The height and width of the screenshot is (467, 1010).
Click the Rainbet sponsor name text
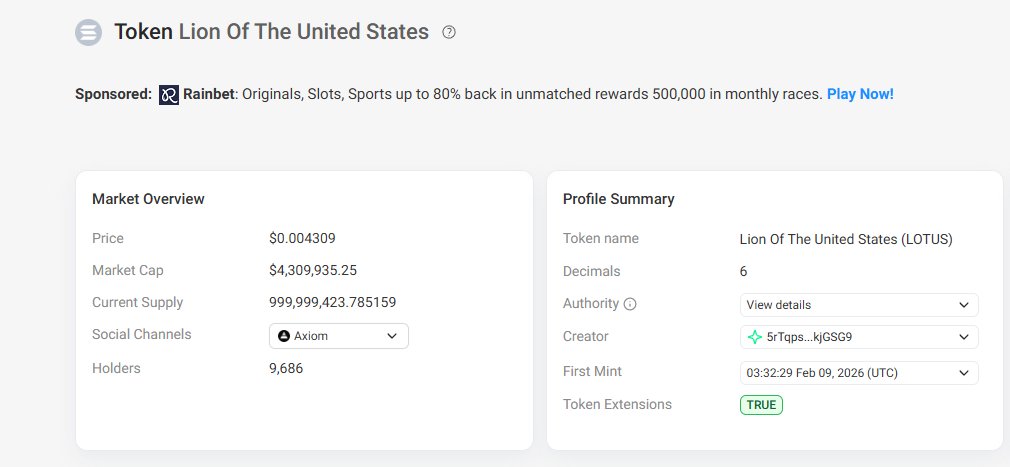(x=207, y=94)
